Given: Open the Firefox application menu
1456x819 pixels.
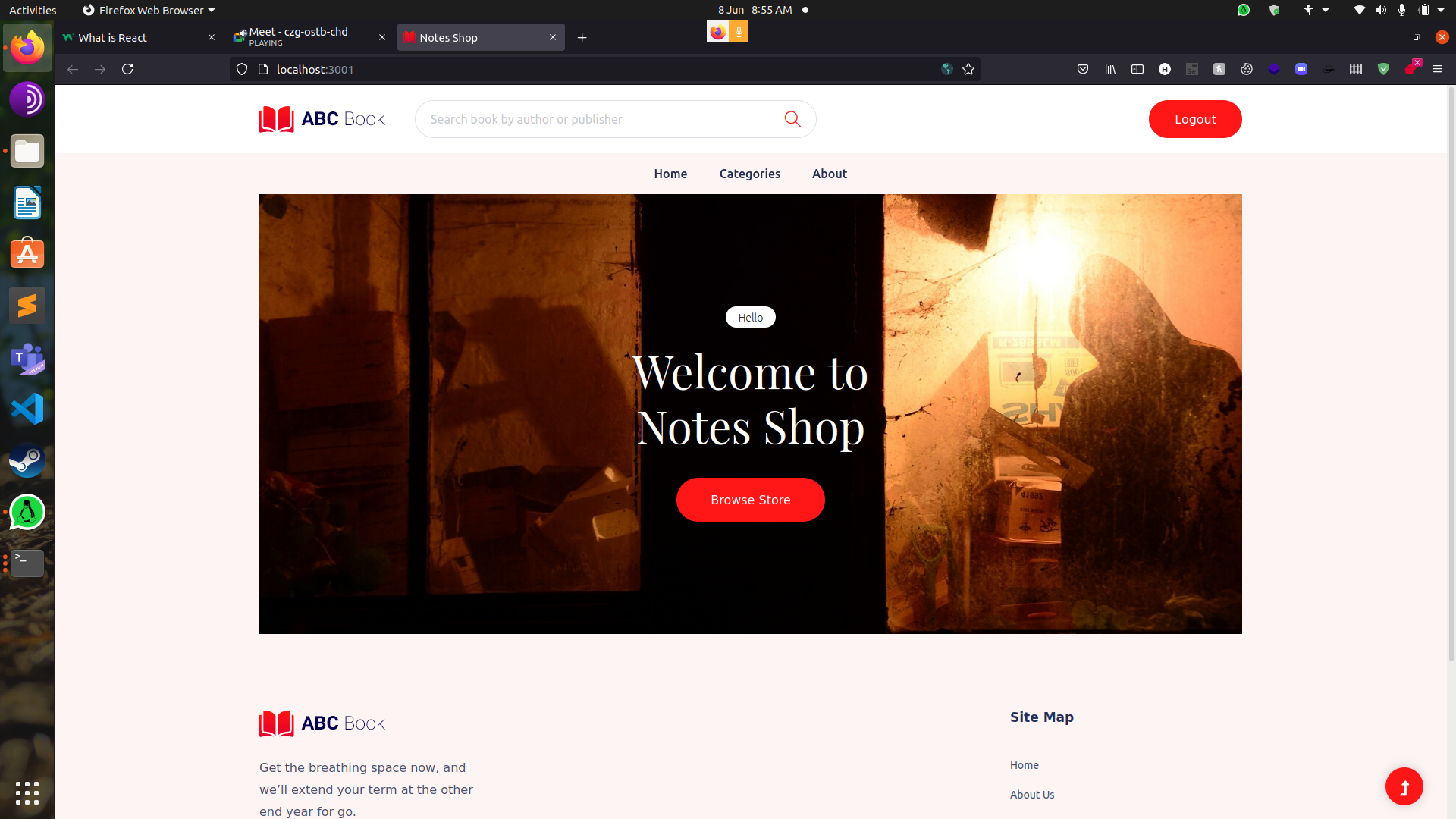Looking at the screenshot, I should point(1439,69).
